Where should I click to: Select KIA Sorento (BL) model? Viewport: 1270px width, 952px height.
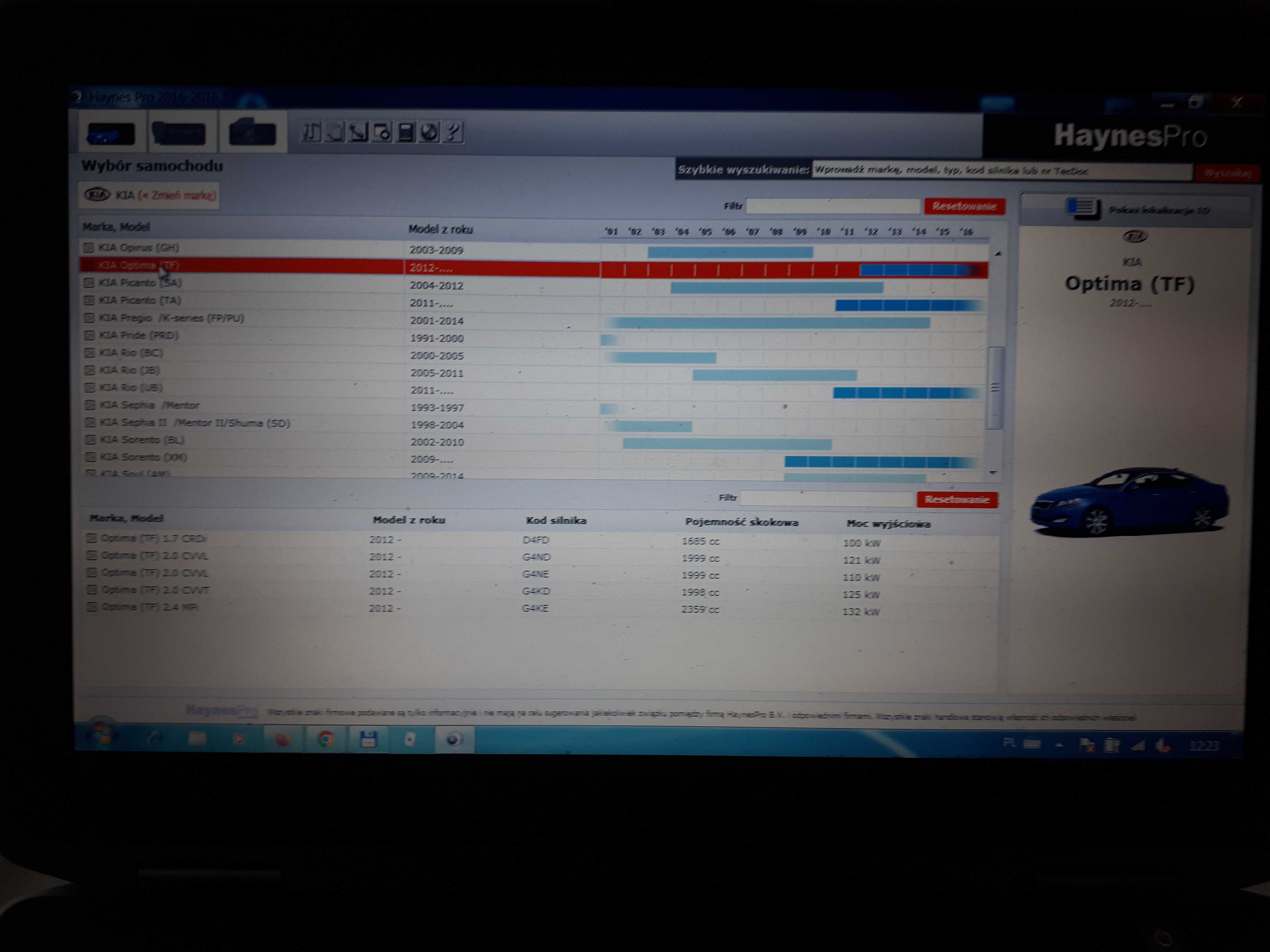(142, 440)
